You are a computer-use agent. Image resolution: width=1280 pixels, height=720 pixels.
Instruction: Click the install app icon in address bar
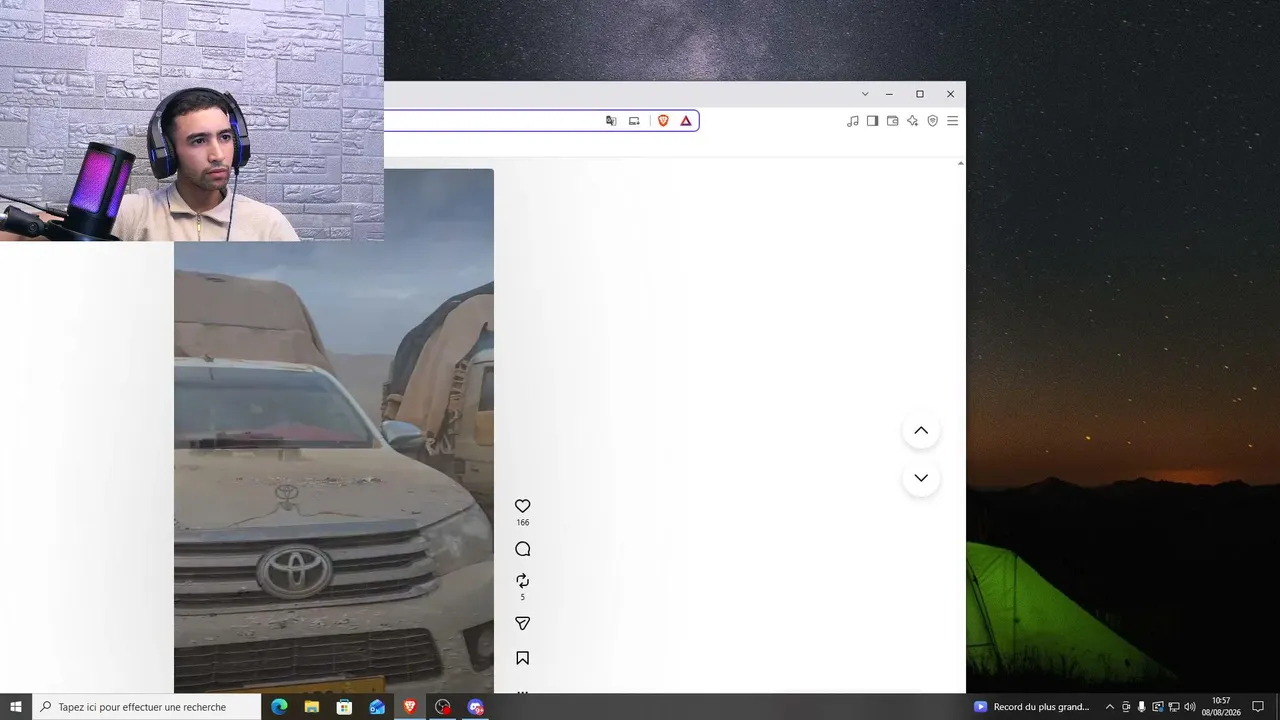[634, 121]
